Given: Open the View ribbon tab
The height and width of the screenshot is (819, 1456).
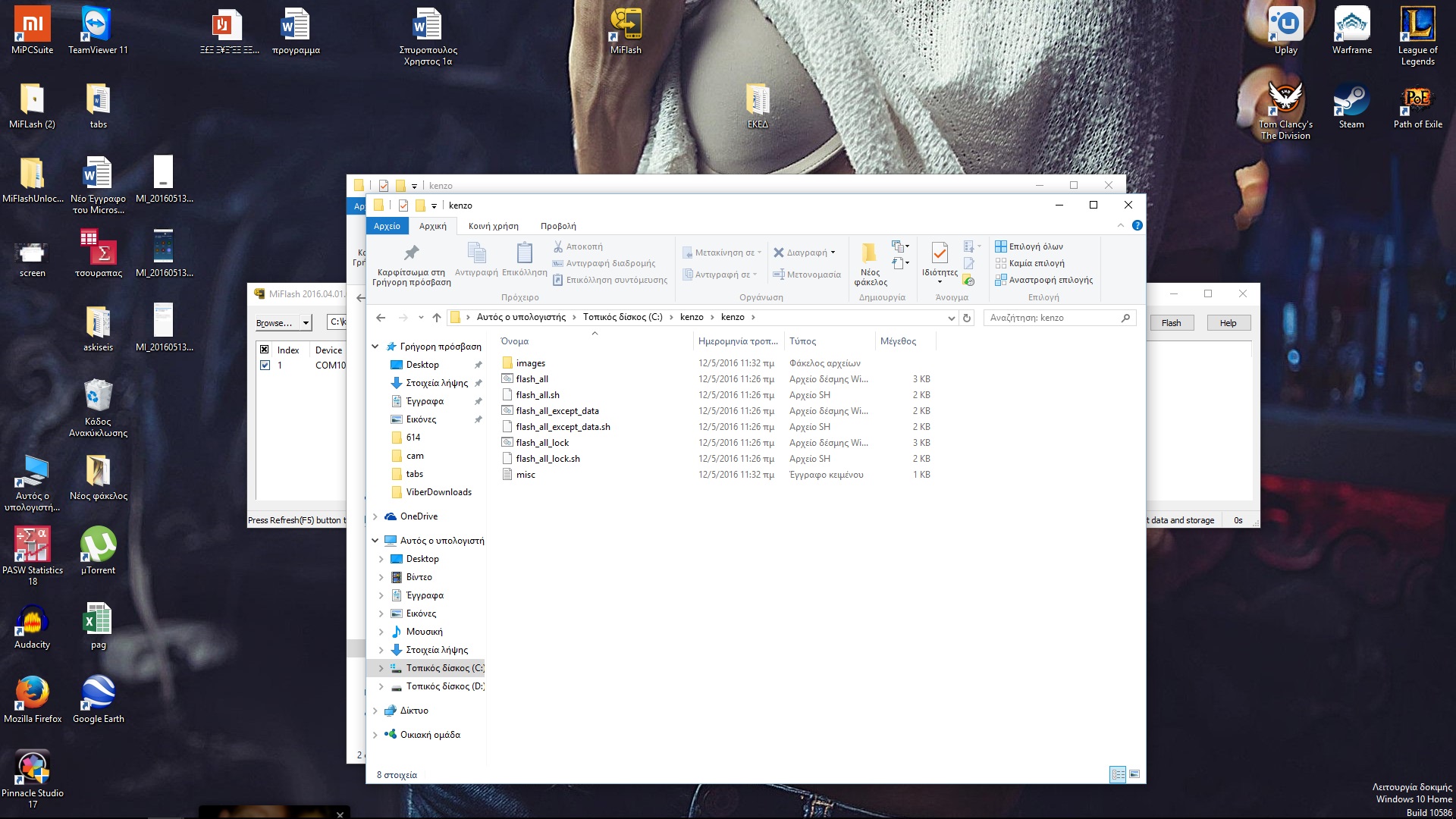Looking at the screenshot, I should pyautogui.click(x=558, y=226).
